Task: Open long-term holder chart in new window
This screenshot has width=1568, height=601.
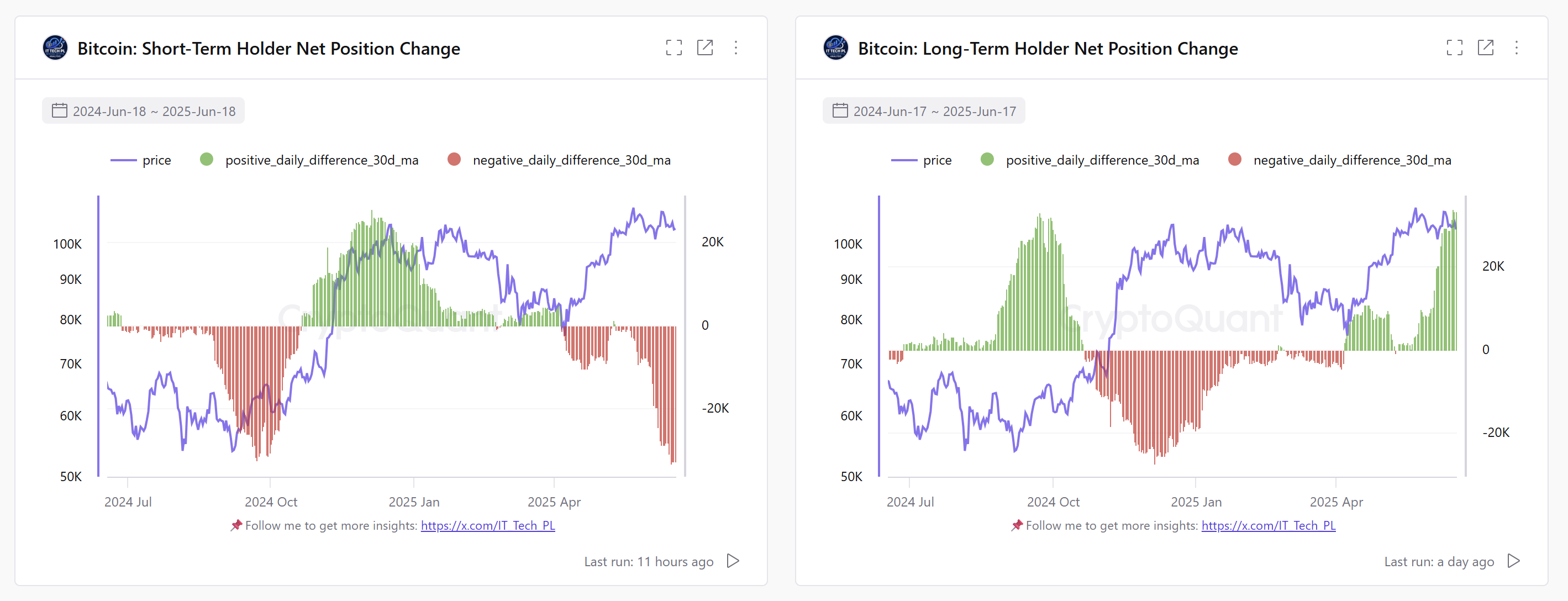Action: [x=1486, y=48]
